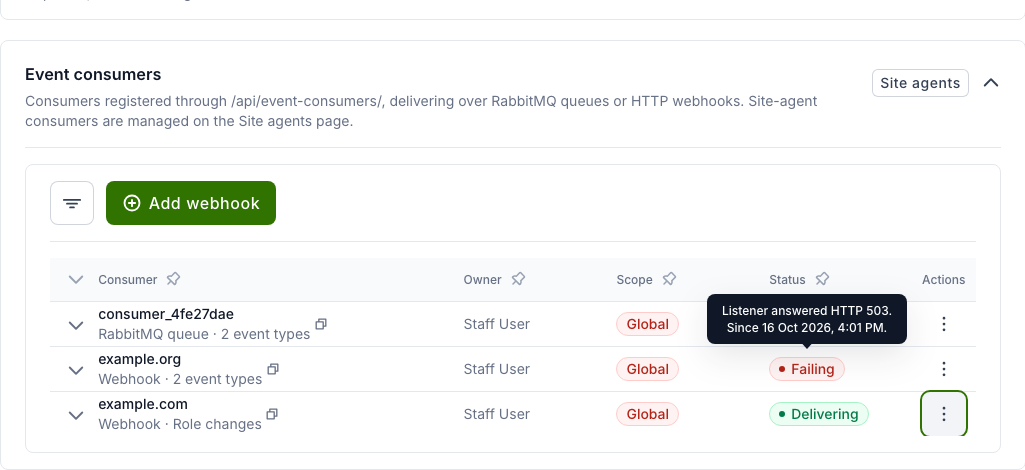Click Global scope badge in example.com row
1025x470 pixels.
[647, 414]
